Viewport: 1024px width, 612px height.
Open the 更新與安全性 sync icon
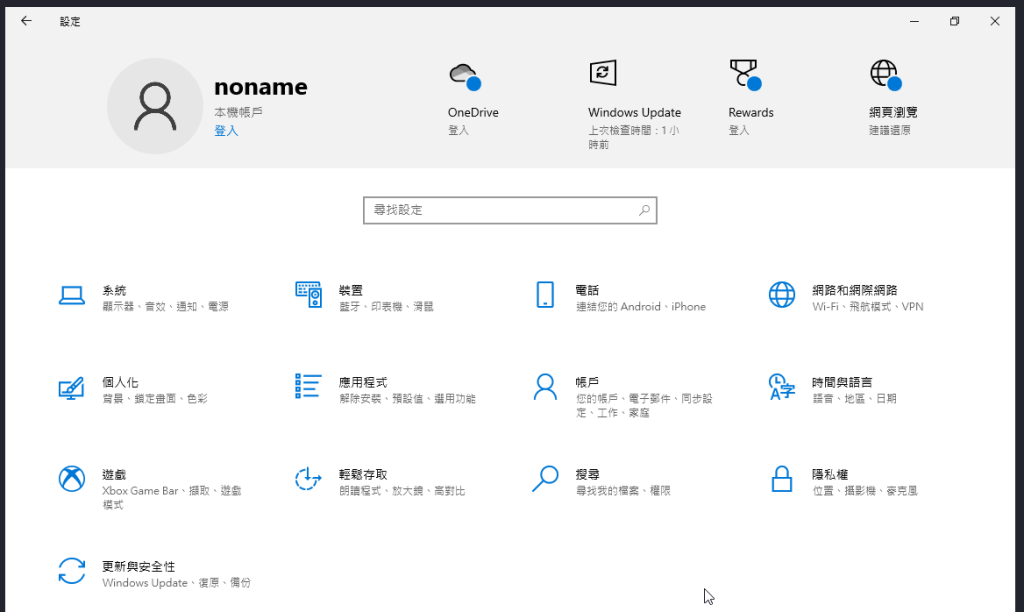tap(72, 572)
